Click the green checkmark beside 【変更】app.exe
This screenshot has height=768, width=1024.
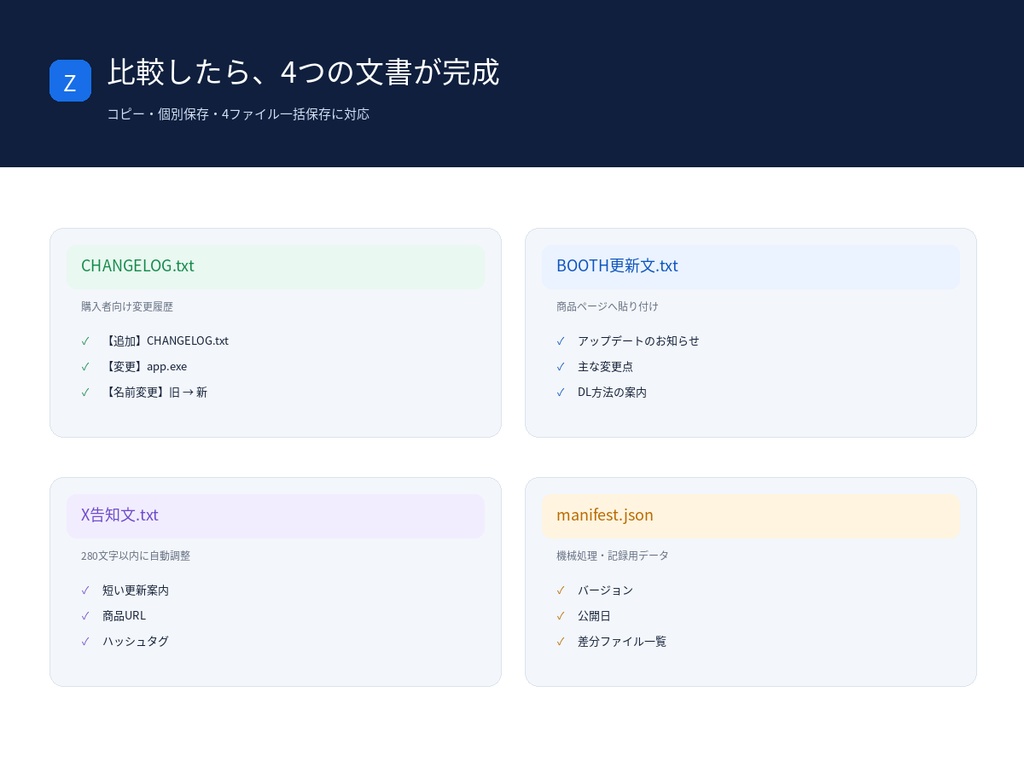click(x=86, y=366)
